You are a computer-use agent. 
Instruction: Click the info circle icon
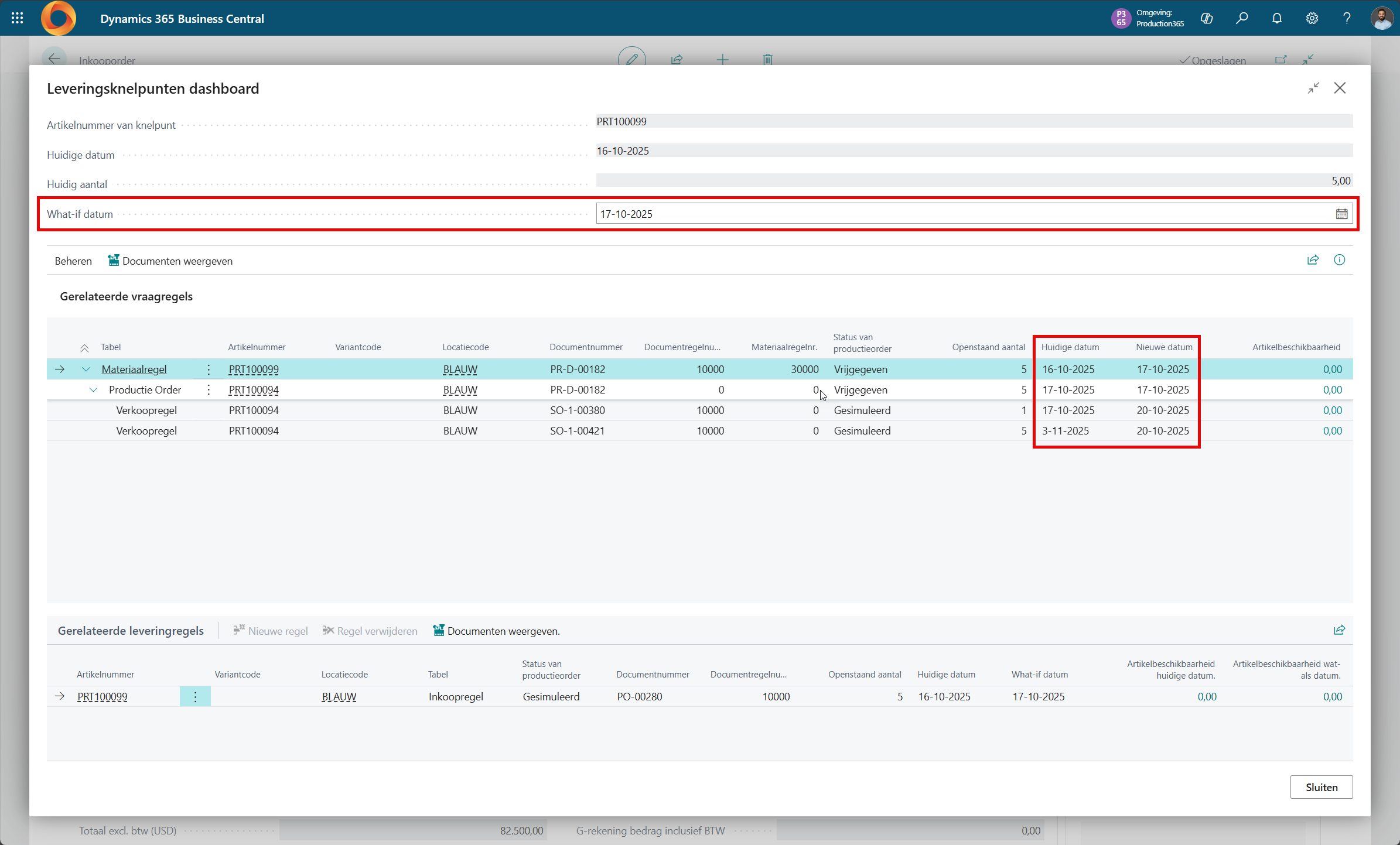(1339, 260)
